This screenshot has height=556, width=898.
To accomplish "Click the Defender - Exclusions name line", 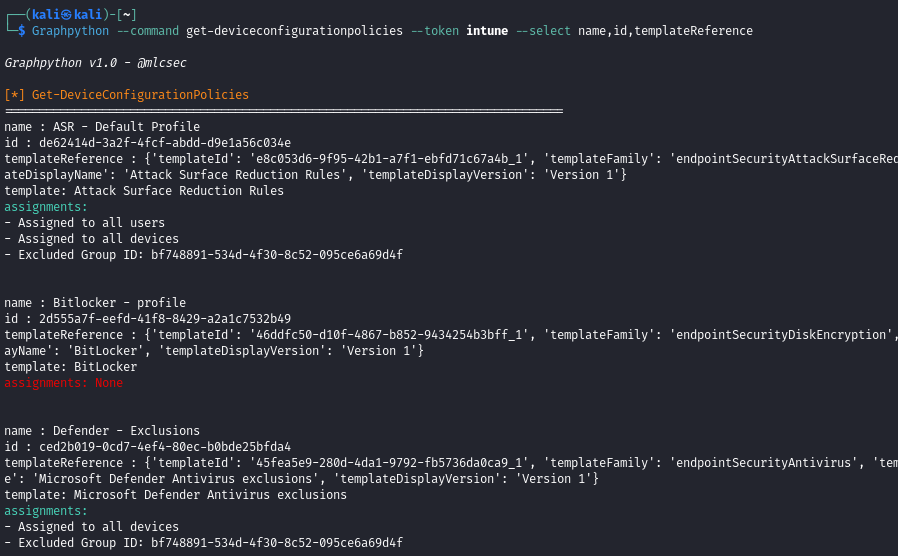I will coord(102,431).
